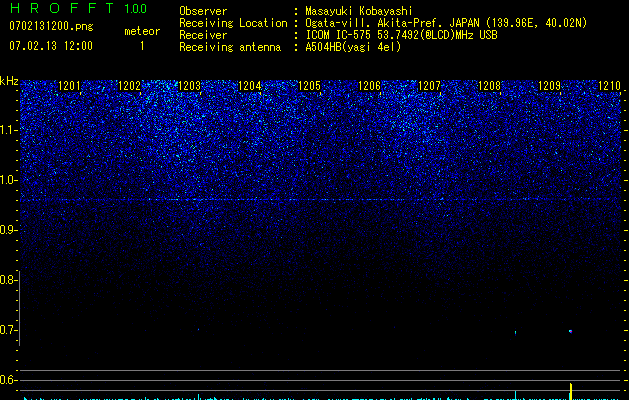629x400 pixels.
Task: Click the 1204 time marker
Action: (x=250, y=86)
